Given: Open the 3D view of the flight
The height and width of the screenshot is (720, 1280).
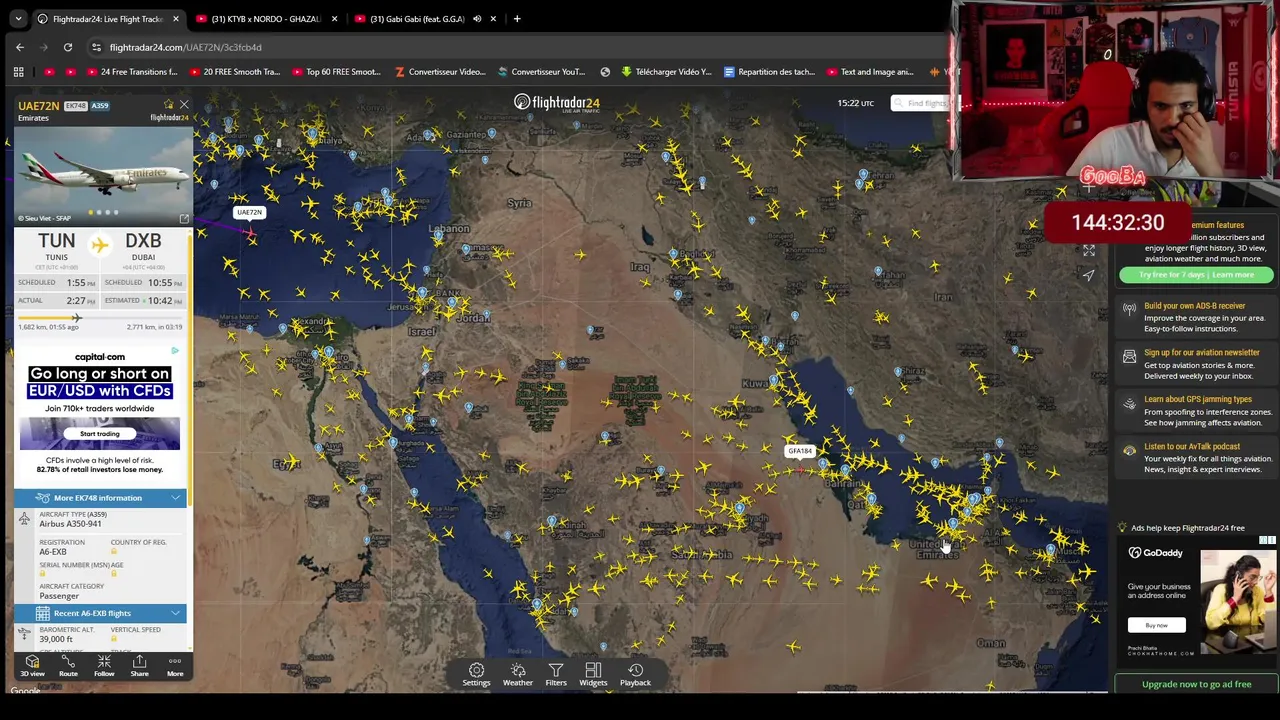Looking at the screenshot, I should tap(32, 666).
